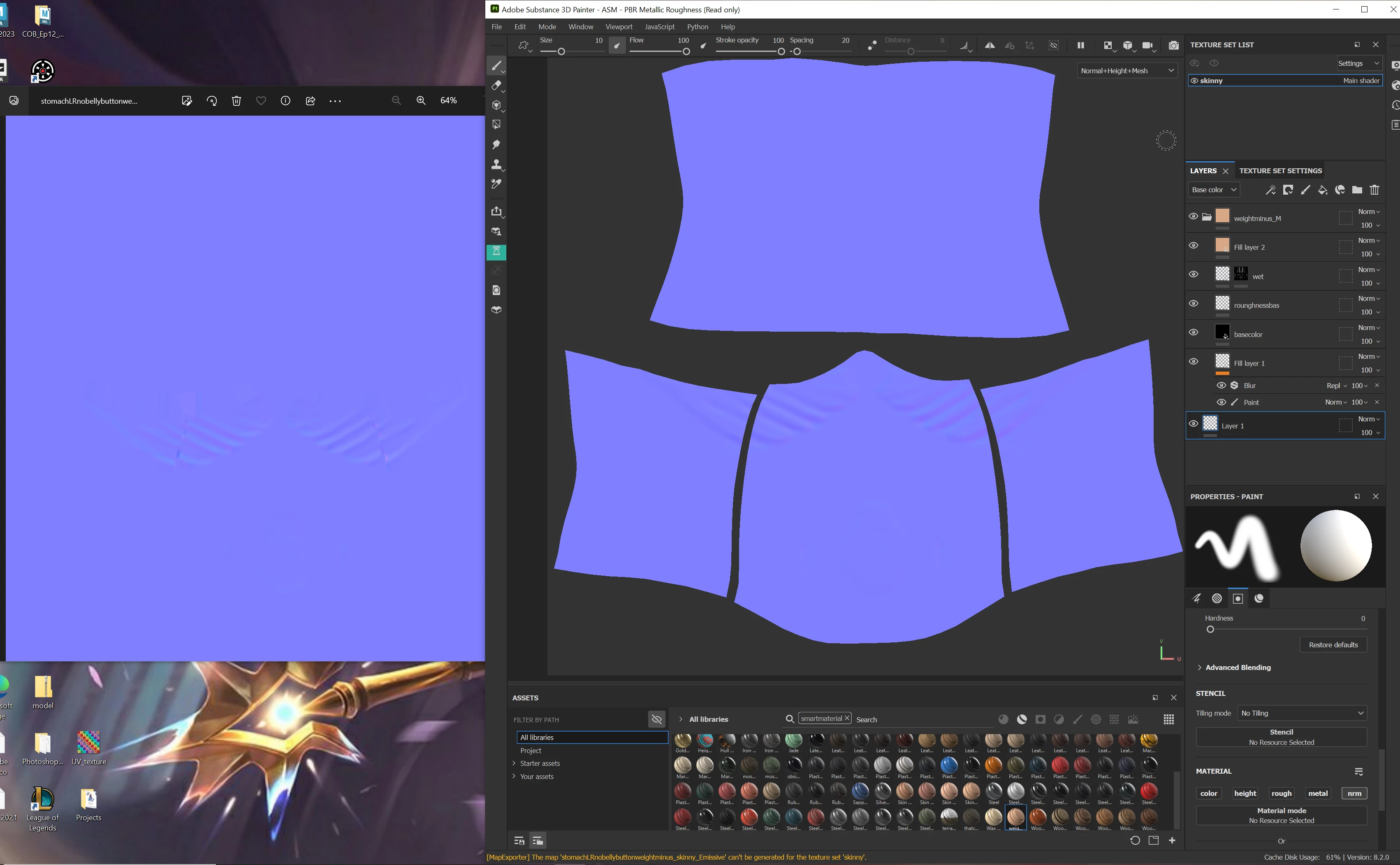The width and height of the screenshot is (1400, 865).
Task: Open the Normal+Height+Mesh display dropdown
Action: [x=1127, y=71]
